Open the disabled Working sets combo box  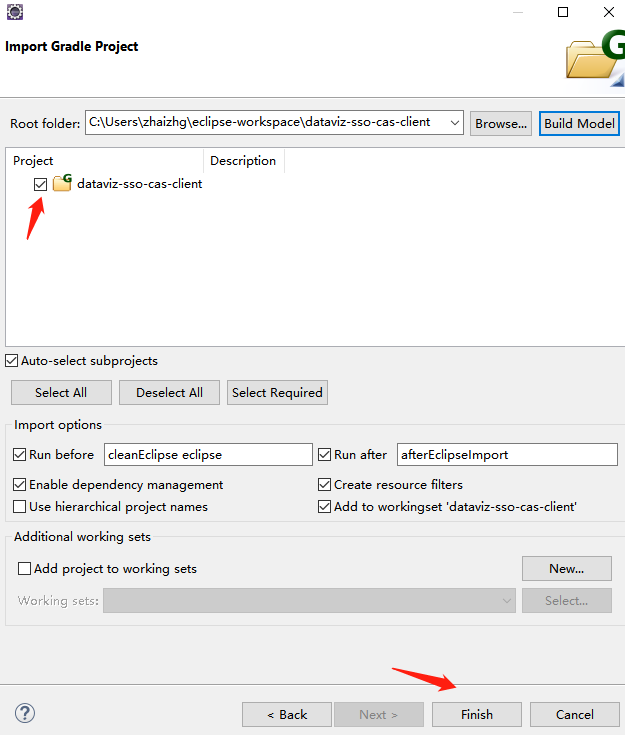click(x=309, y=600)
